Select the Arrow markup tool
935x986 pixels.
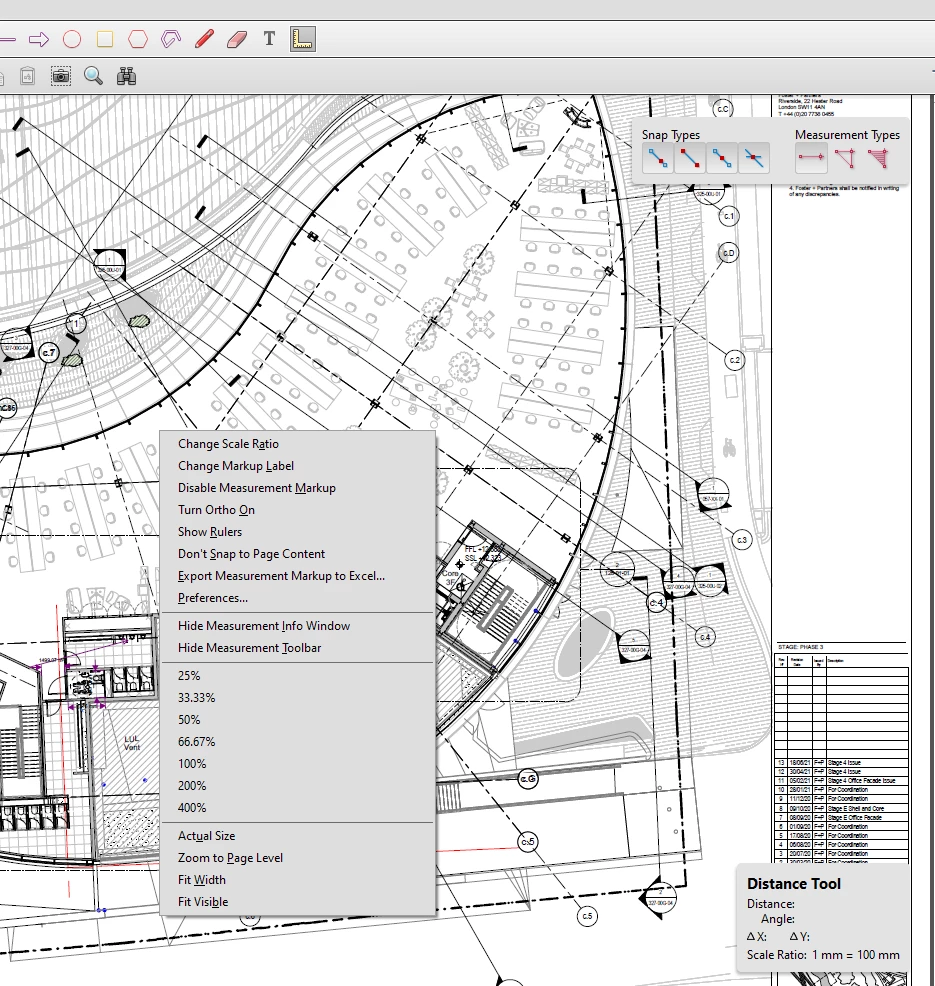[39, 40]
